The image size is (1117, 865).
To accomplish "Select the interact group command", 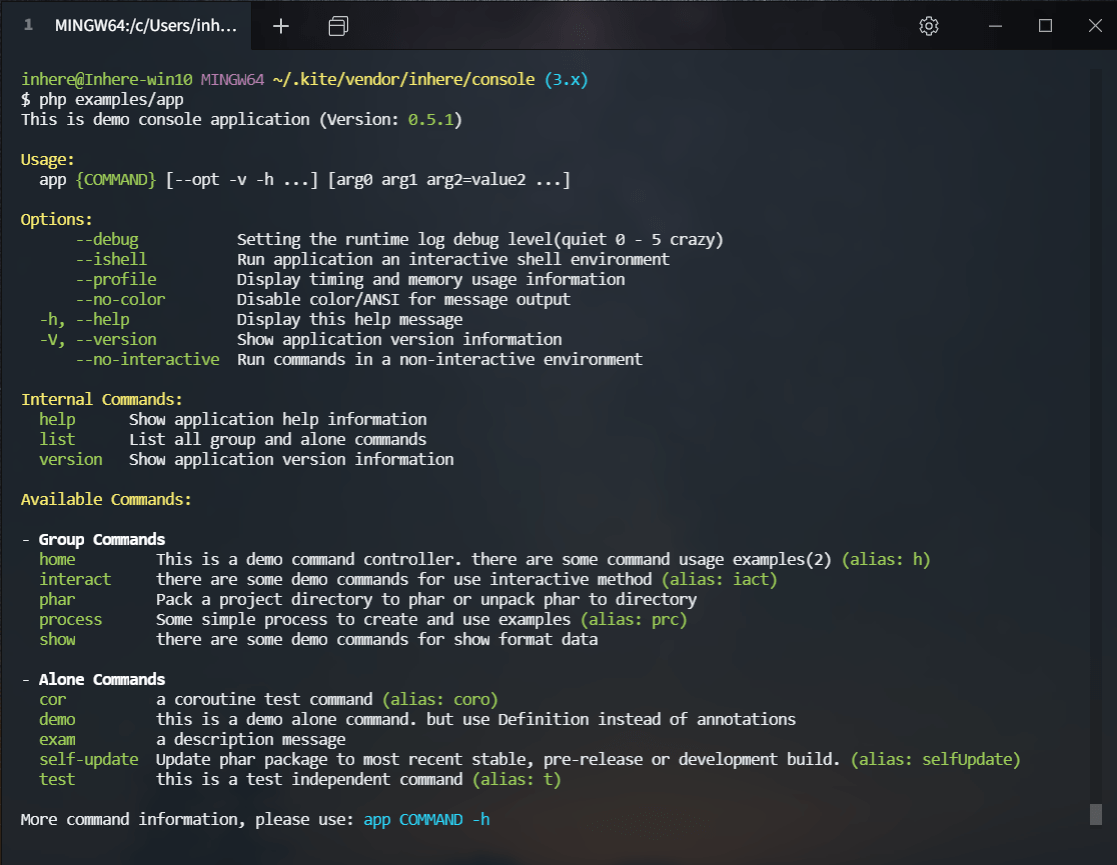I will [x=75, y=579].
